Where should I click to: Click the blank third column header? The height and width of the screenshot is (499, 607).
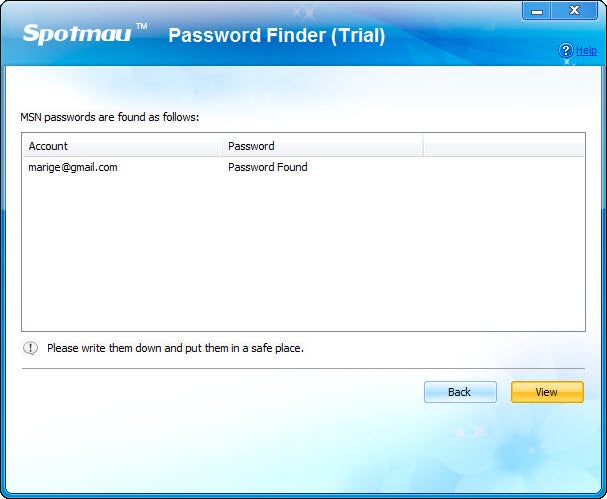click(503, 146)
